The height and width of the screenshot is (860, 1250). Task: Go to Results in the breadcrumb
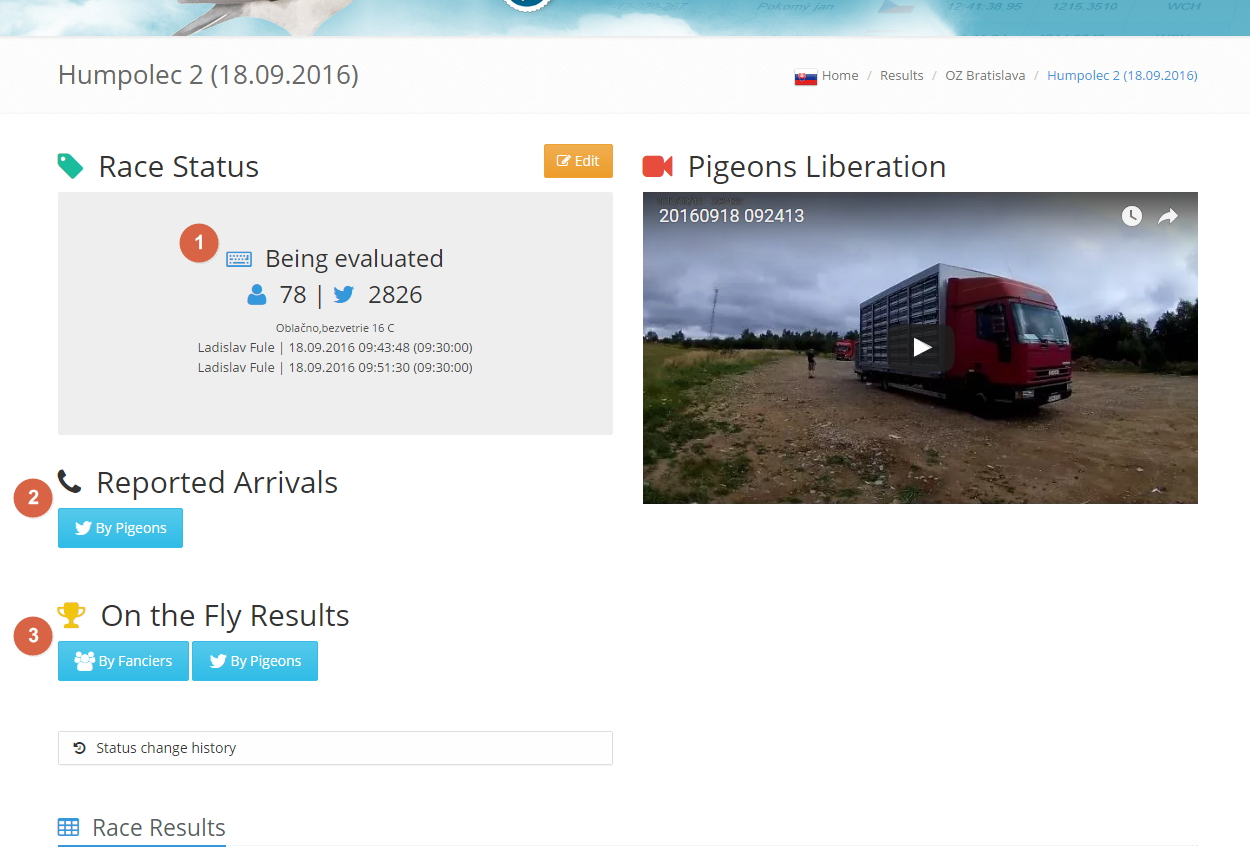click(901, 76)
